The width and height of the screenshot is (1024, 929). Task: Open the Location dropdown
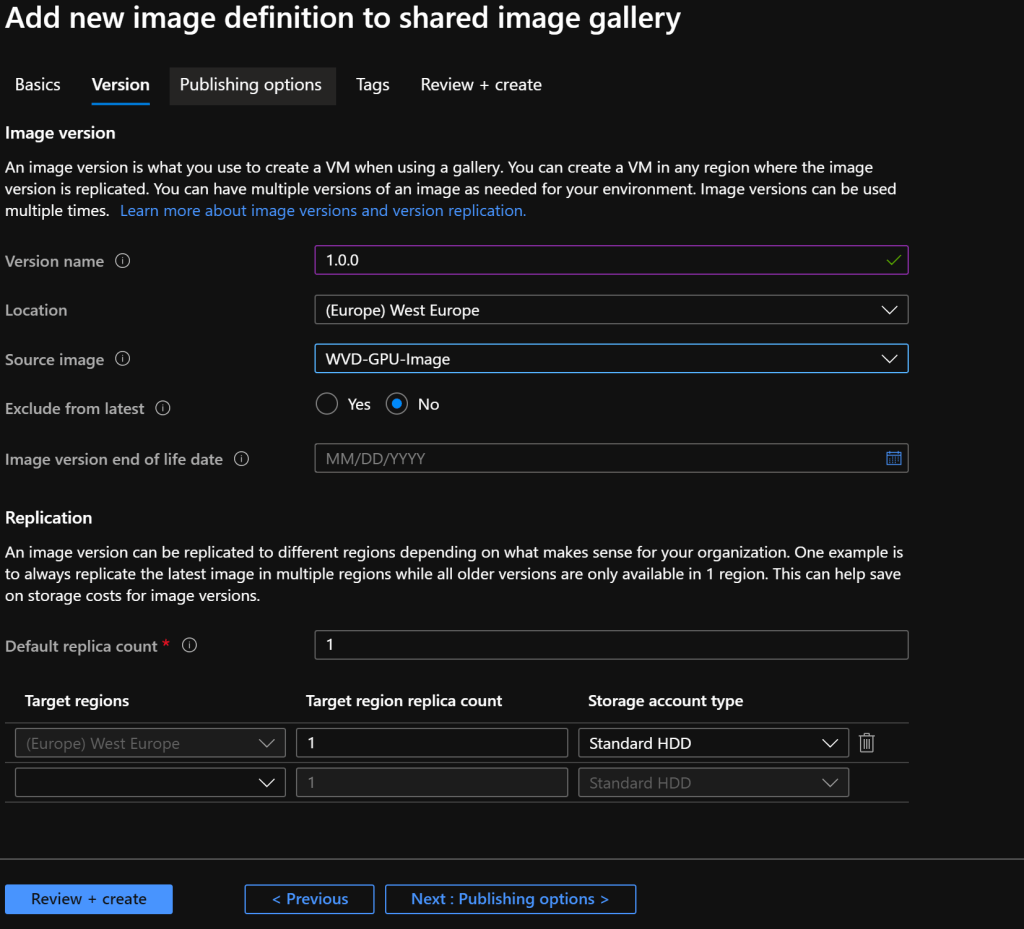(x=610, y=310)
